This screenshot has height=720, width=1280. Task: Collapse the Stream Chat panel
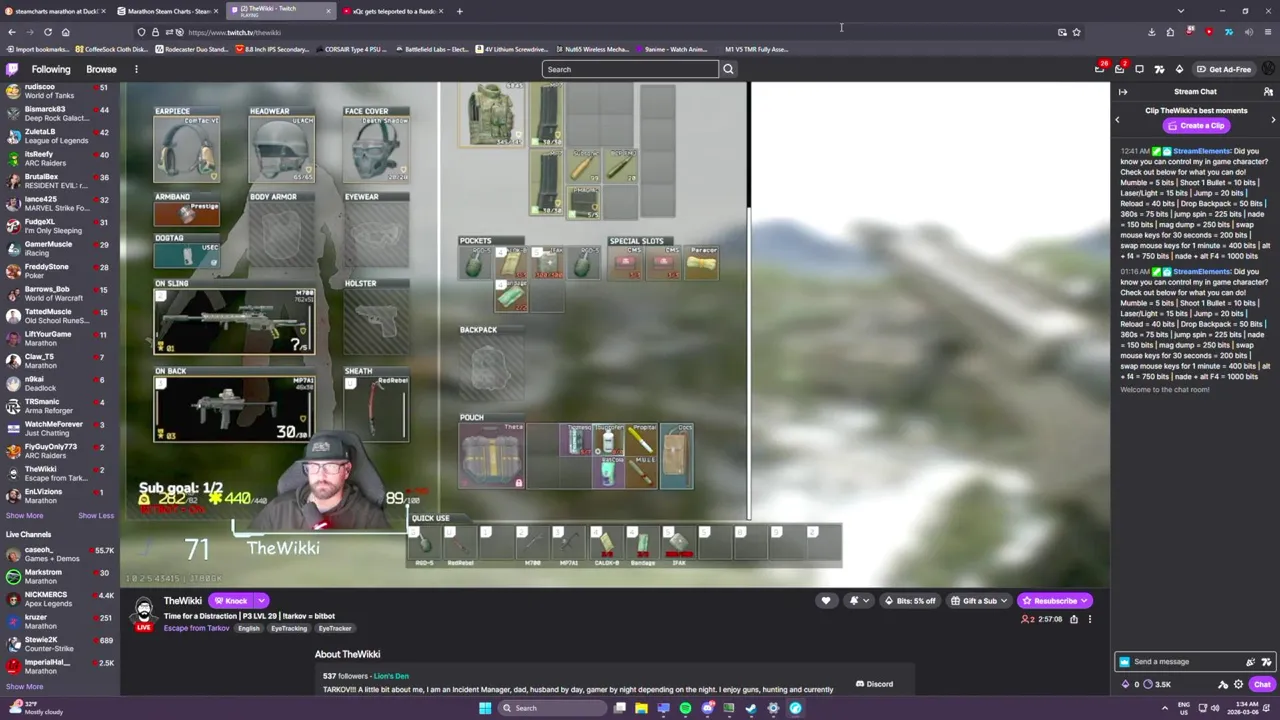(x=1123, y=91)
